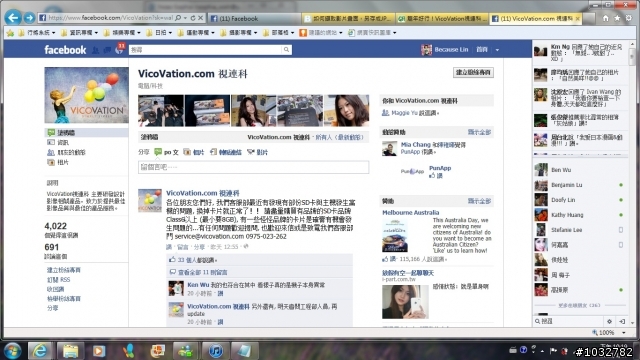Open chat with Doofy Lin
640x360 pixels.
click(x=579, y=200)
